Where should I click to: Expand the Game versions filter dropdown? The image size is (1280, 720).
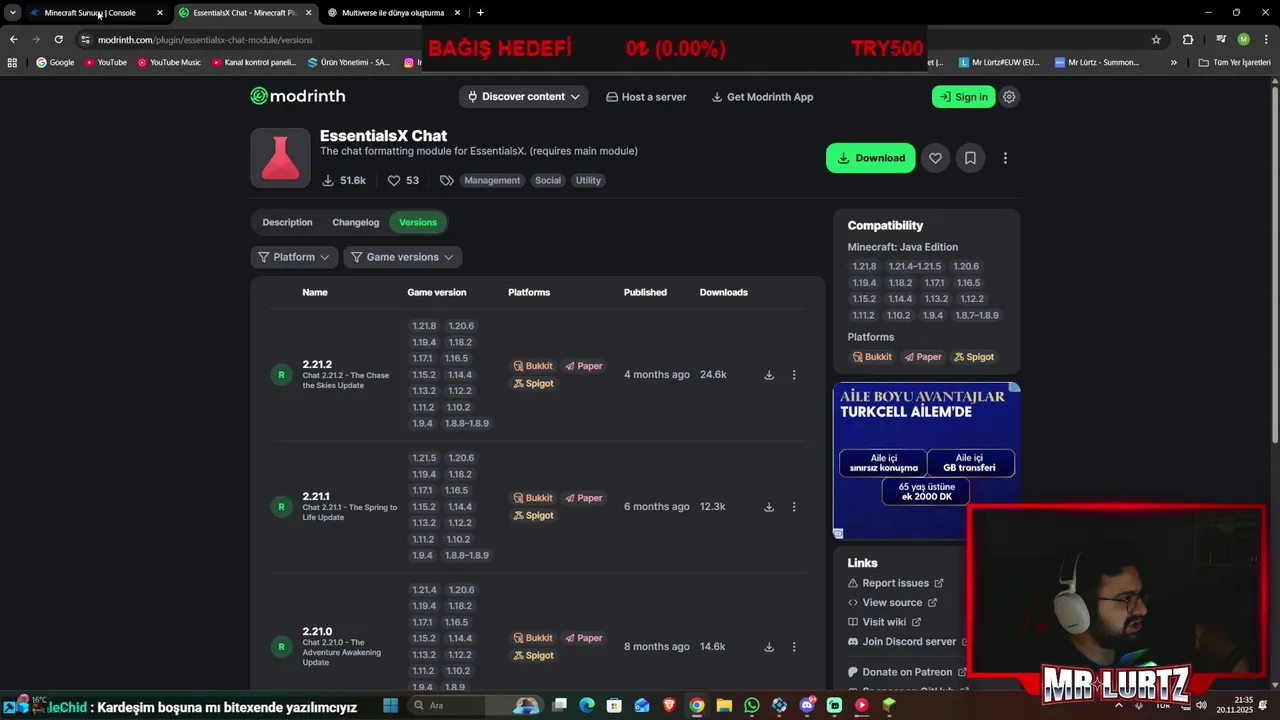tap(402, 257)
